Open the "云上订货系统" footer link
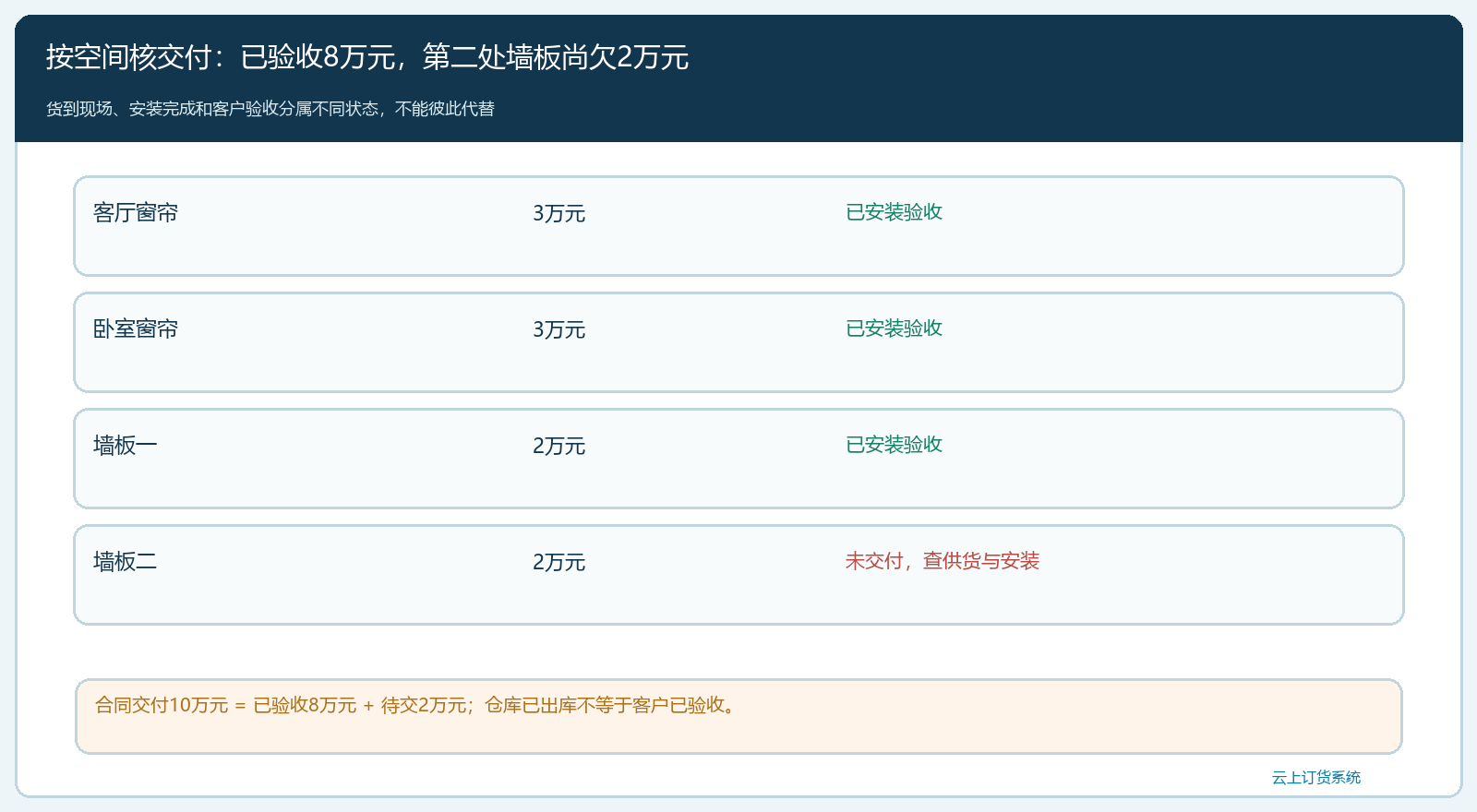 (x=1316, y=777)
